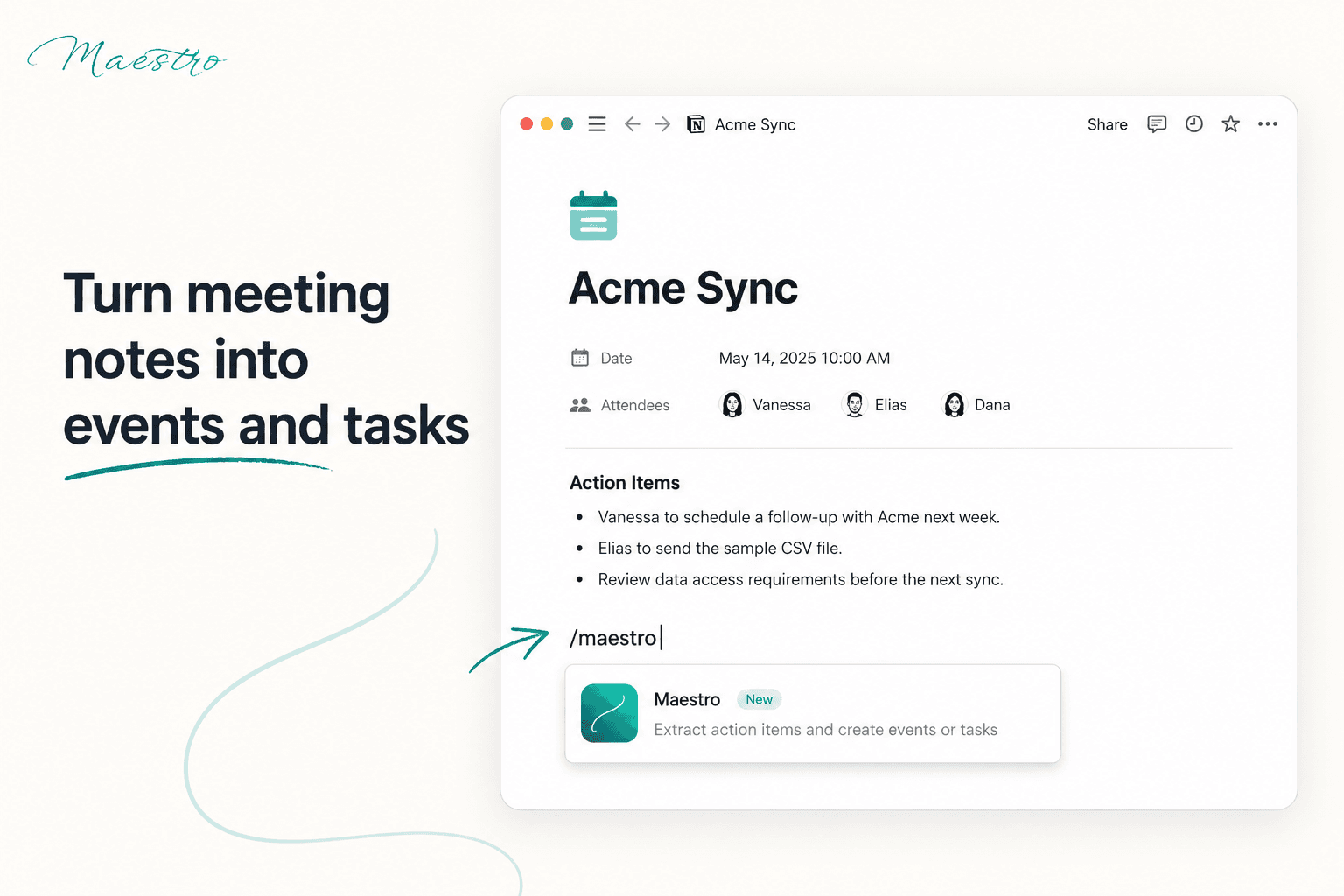Screen dimensions: 1344x896
Task: Click the Vanessa attendee name
Action: click(x=781, y=405)
